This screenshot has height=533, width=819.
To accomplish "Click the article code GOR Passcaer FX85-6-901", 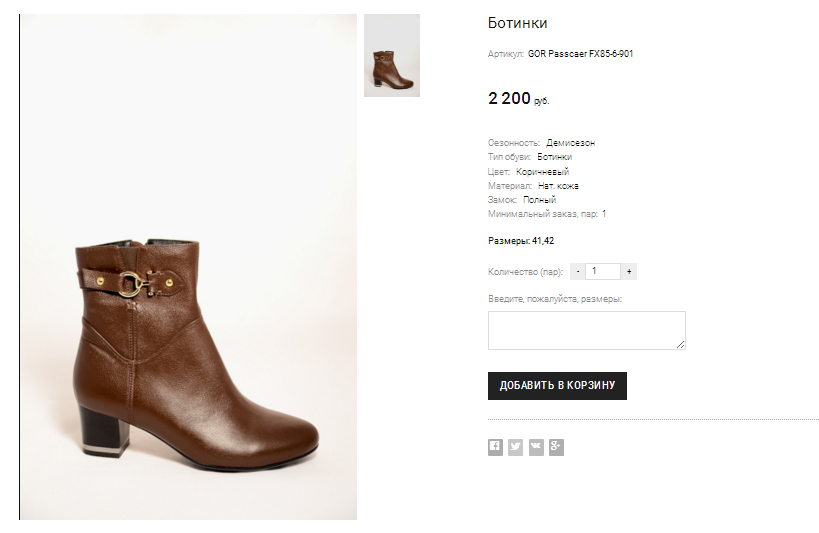I will point(580,54).
